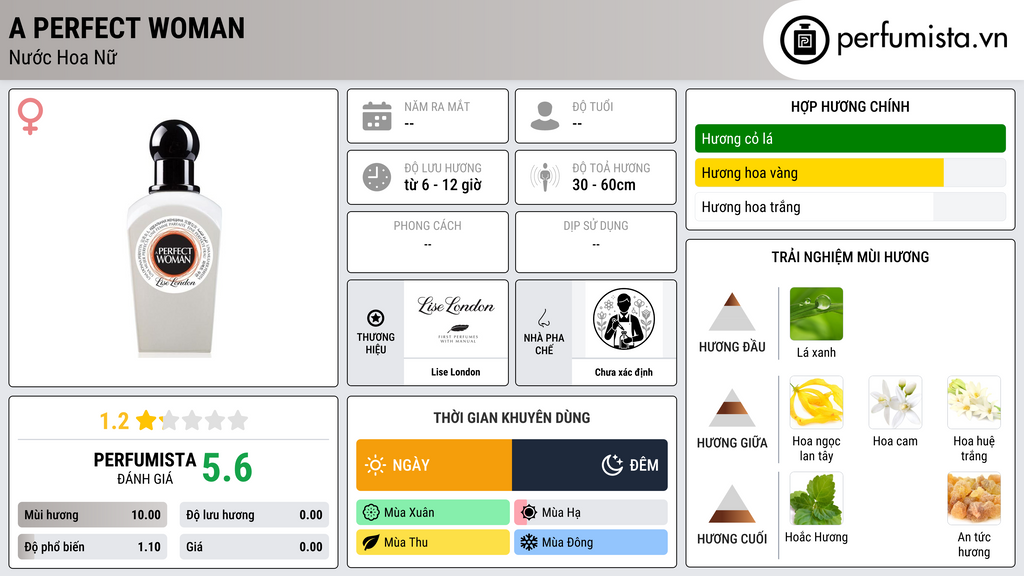1024x576 pixels.
Task: Click the Hợp hương chính heading
Action: point(850,106)
